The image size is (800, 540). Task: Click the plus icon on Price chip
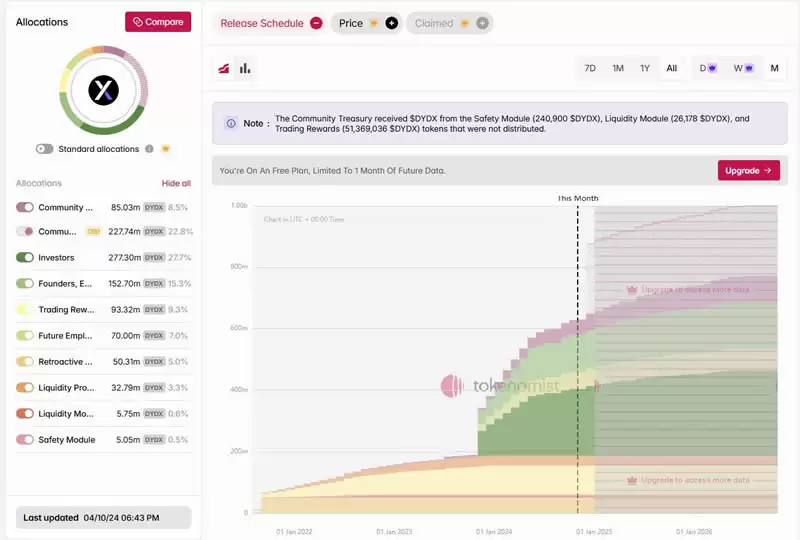pyautogui.click(x=391, y=23)
